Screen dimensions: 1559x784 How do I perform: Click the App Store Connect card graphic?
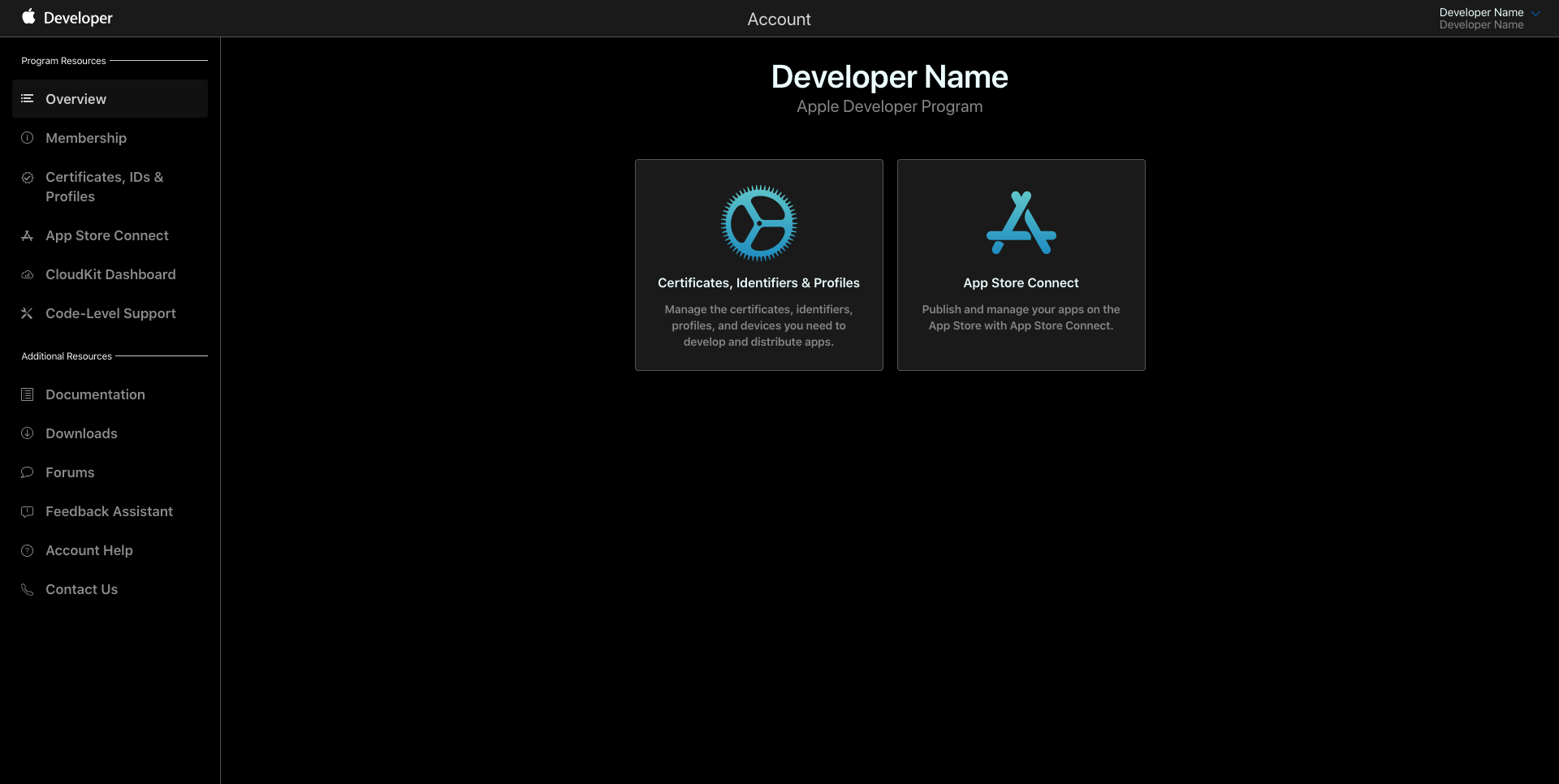pyautogui.click(x=1021, y=222)
